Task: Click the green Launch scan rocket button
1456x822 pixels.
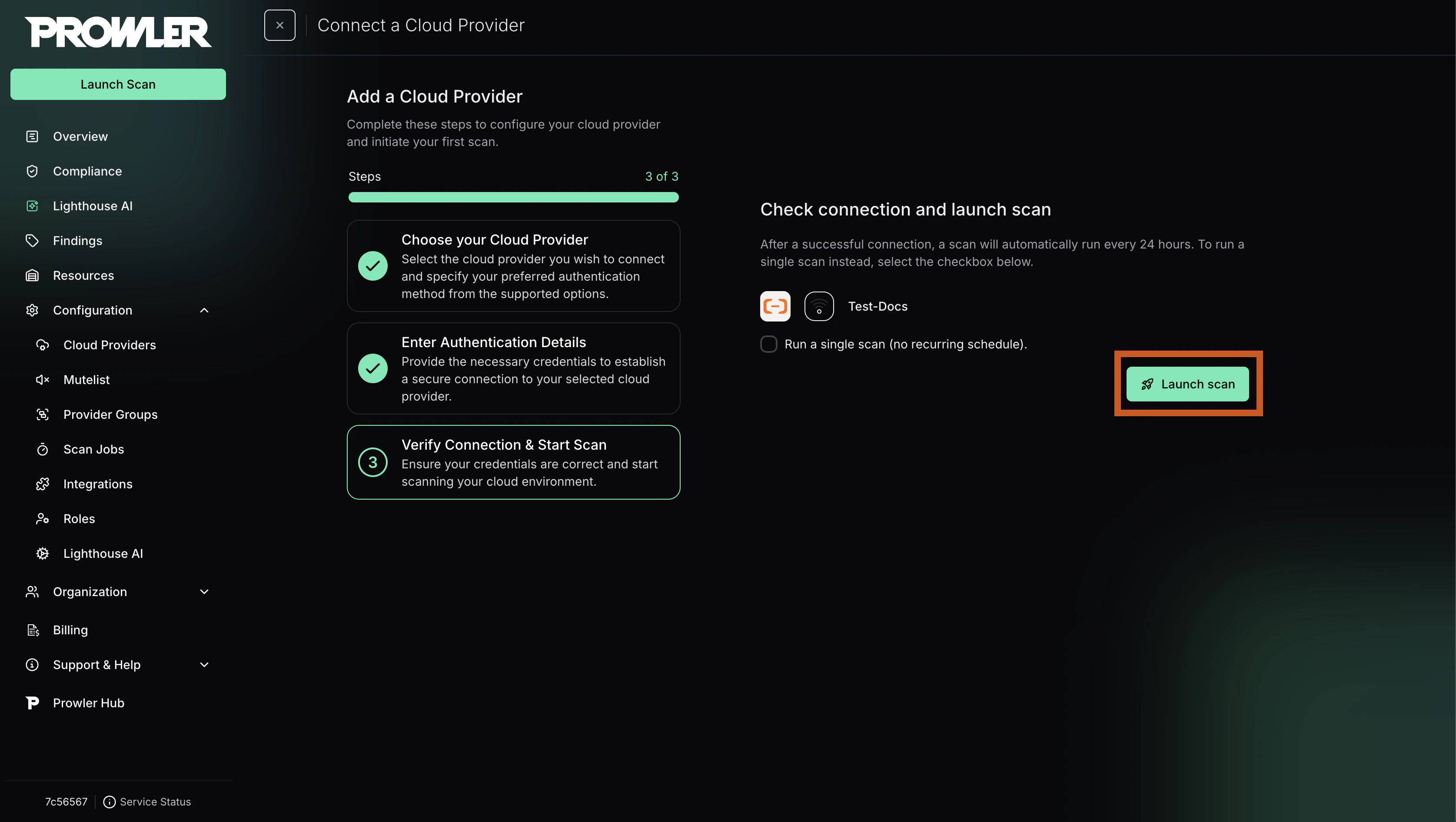Action: pyautogui.click(x=1187, y=384)
